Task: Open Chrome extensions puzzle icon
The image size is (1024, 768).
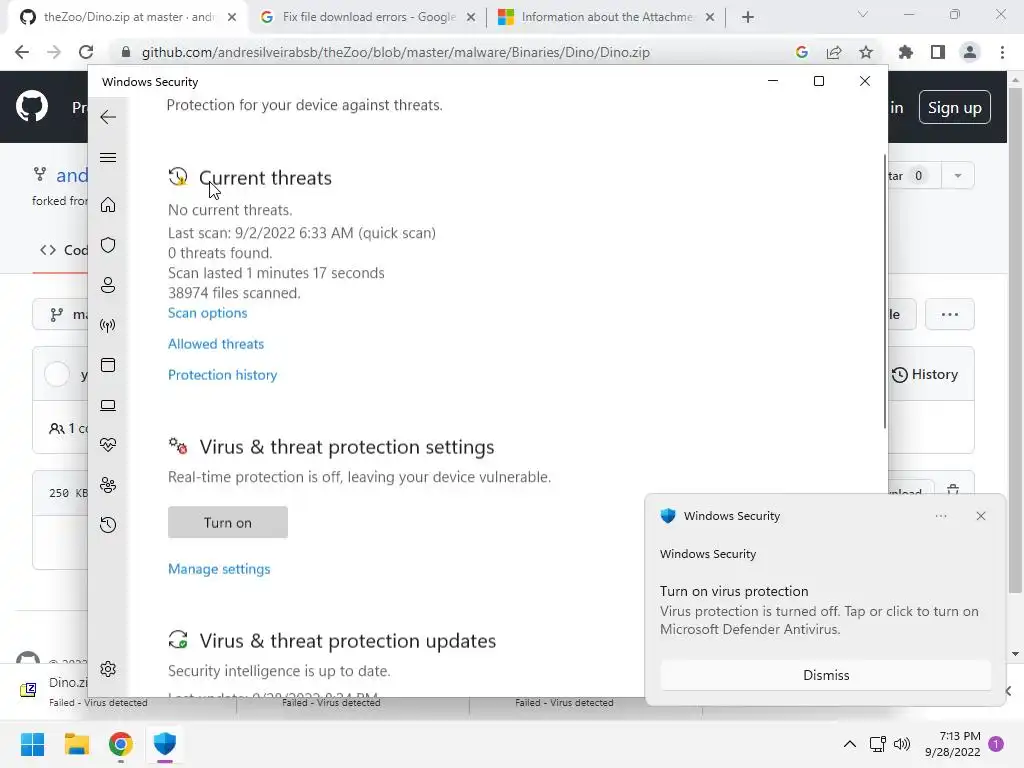Action: (905, 52)
